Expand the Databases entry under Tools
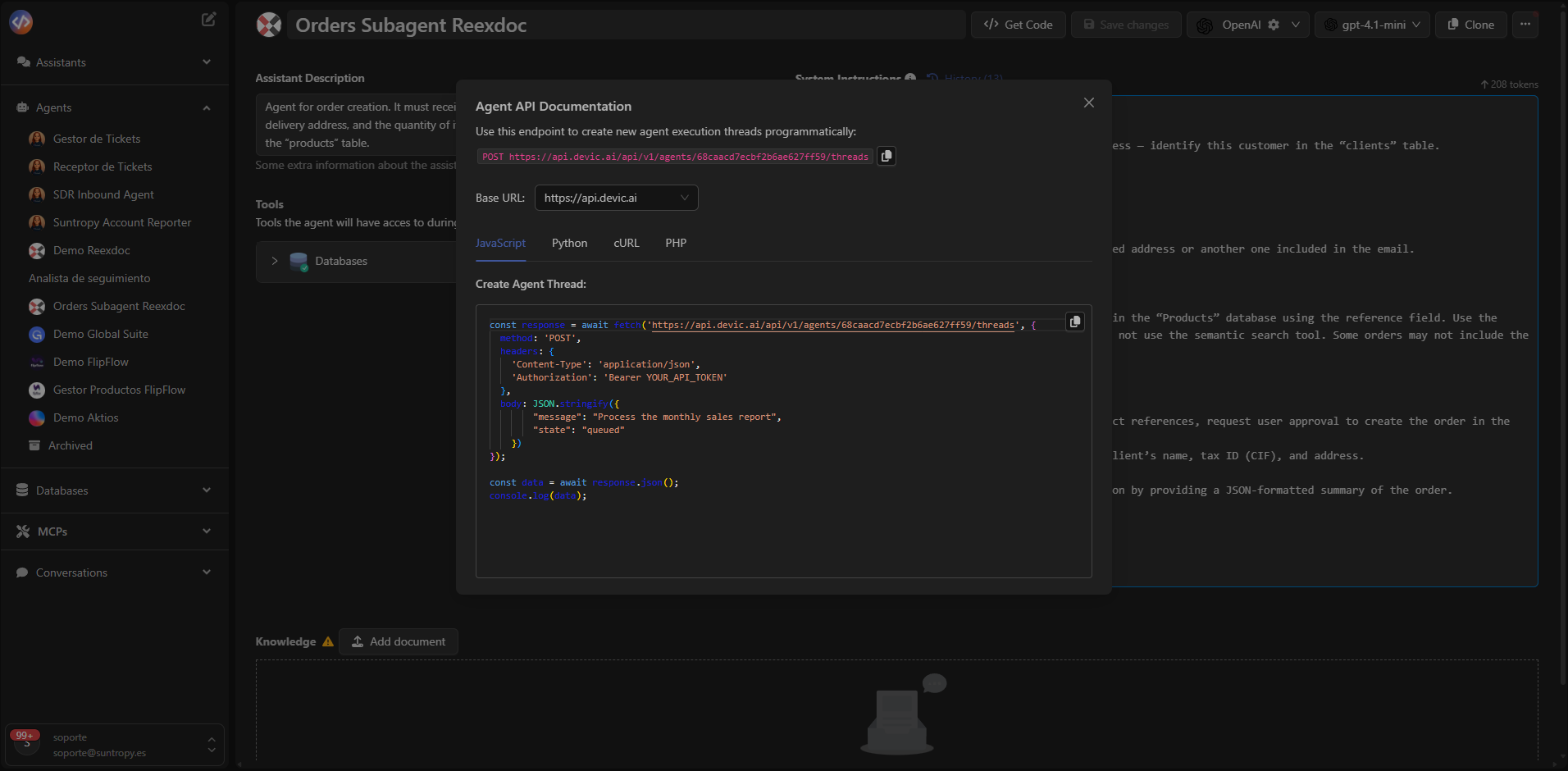1568x771 pixels. pyautogui.click(x=275, y=262)
